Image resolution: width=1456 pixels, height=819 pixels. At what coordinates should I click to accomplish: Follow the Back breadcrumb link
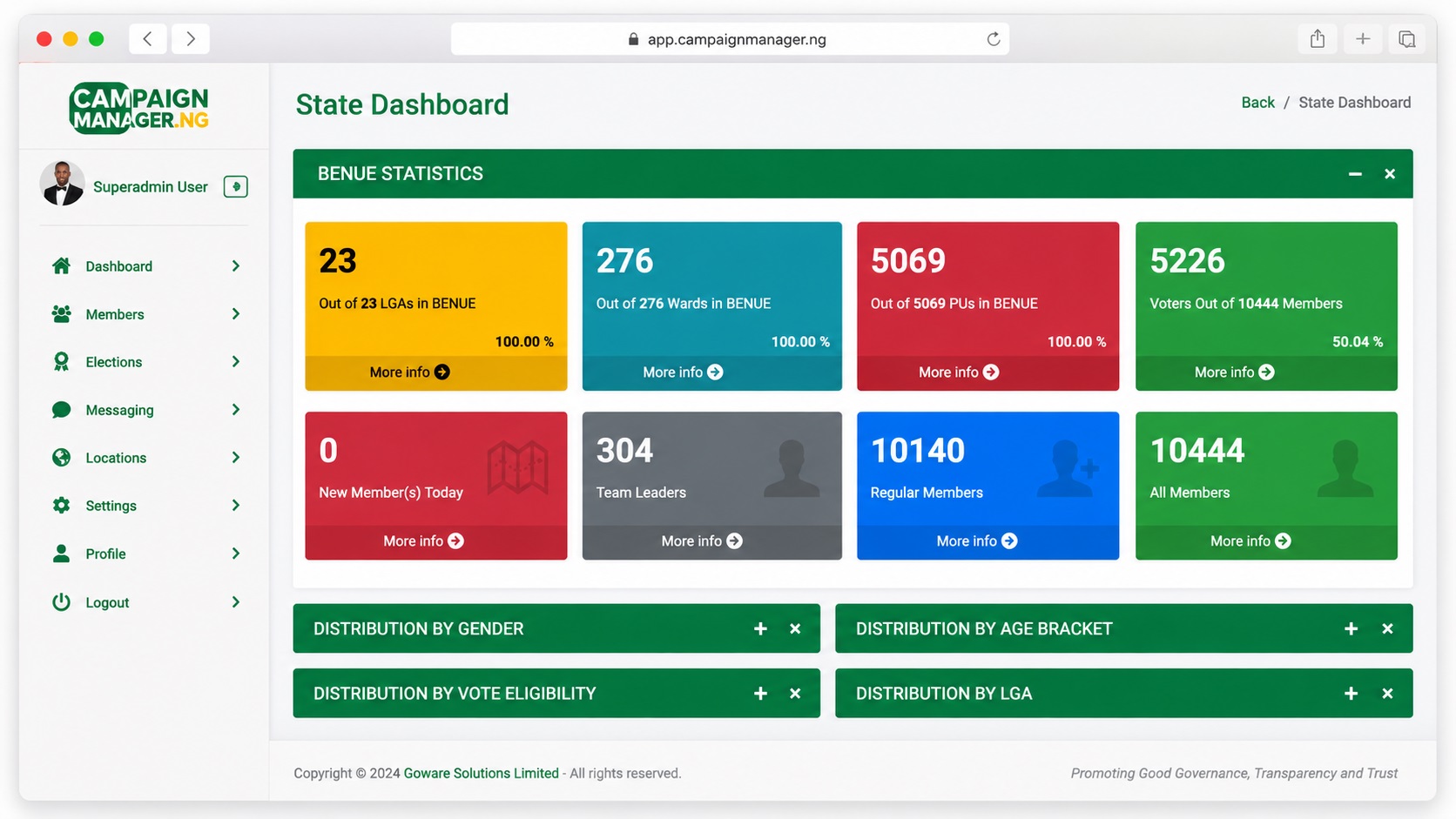click(1257, 102)
